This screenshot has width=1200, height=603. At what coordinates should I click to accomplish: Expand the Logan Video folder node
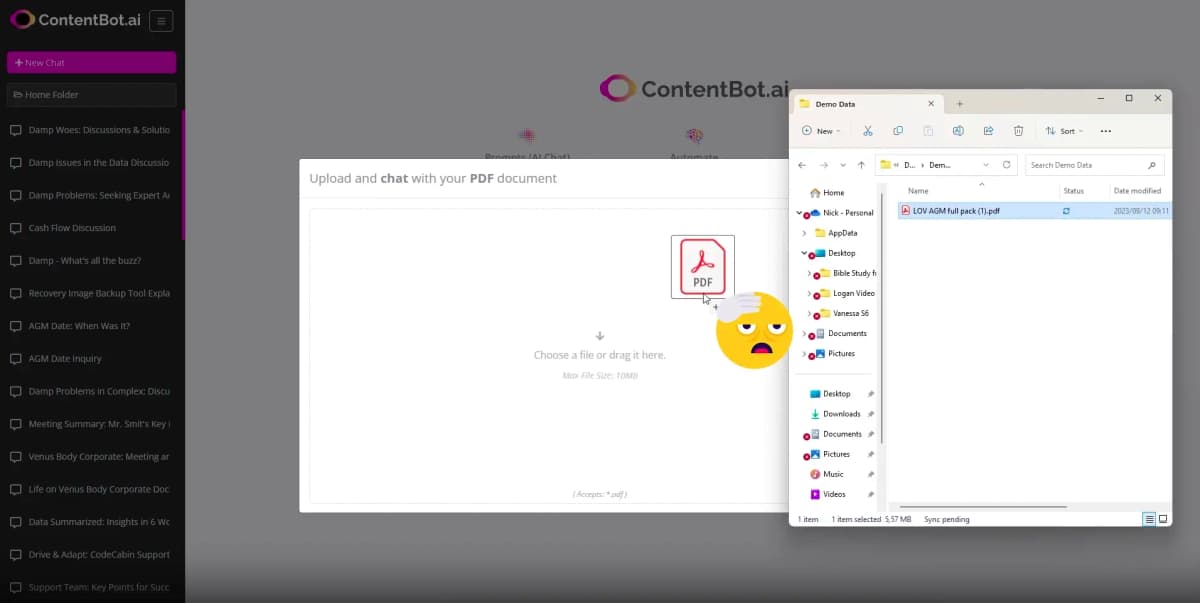coord(809,293)
